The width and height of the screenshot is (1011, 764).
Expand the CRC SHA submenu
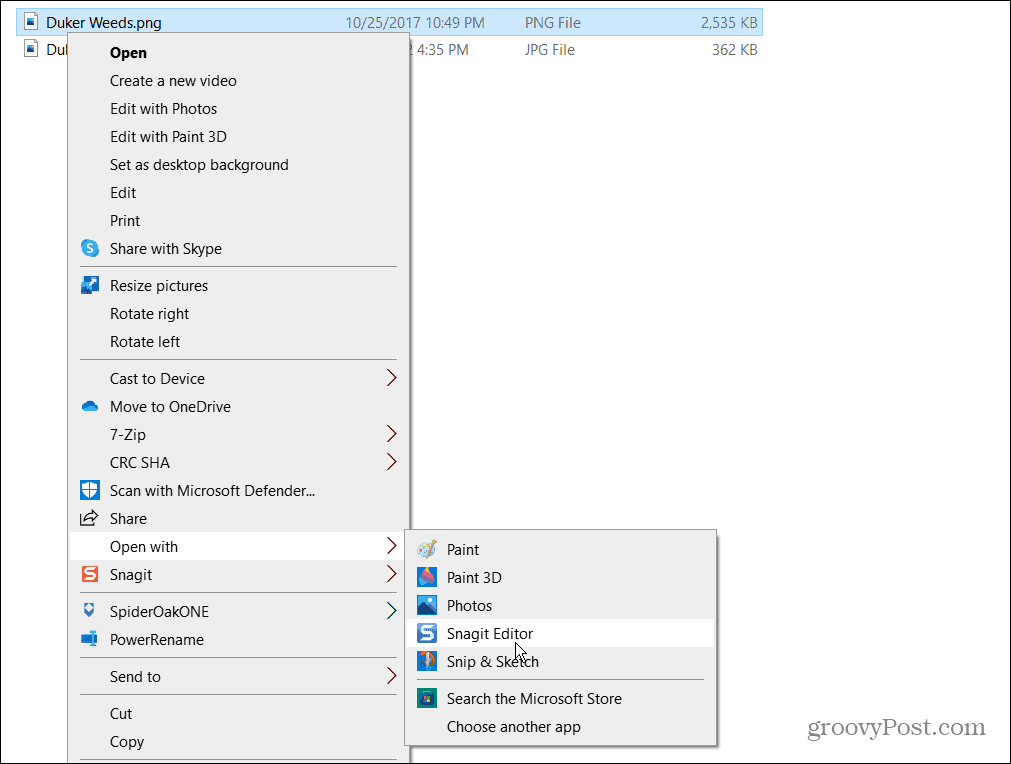pyautogui.click(x=393, y=462)
